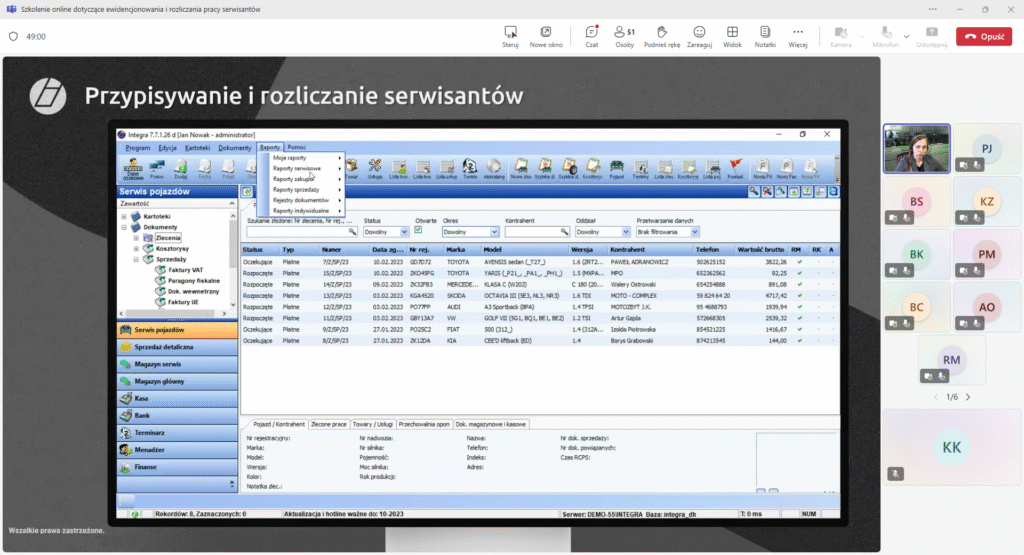The width and height of the screenshot is (1024, 555).
Task: Open the Terminarz module
Action: point(177,433)
